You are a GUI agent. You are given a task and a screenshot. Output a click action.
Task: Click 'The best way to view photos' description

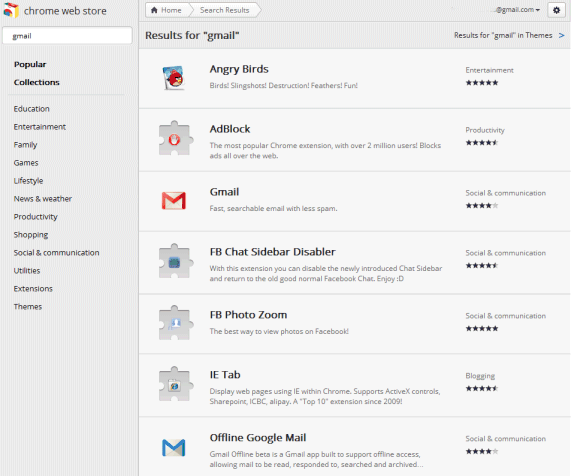(279, 331)
